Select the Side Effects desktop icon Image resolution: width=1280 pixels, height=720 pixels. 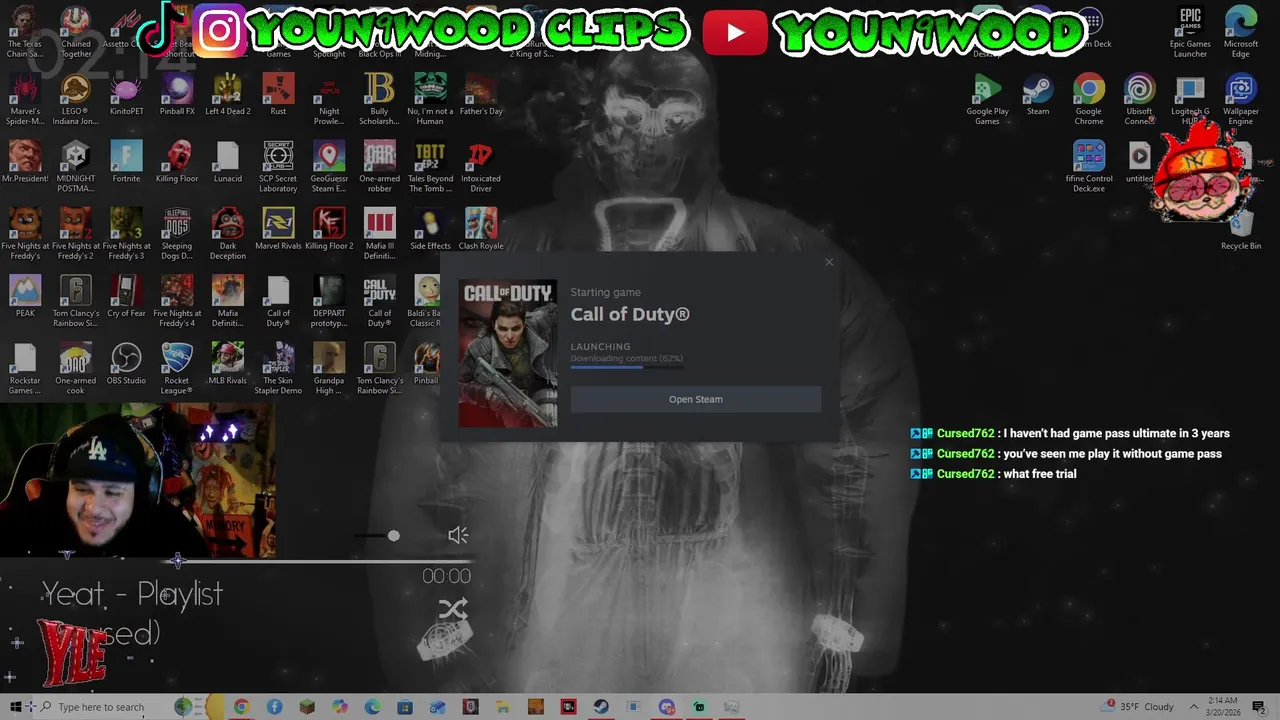coord(430,229)
